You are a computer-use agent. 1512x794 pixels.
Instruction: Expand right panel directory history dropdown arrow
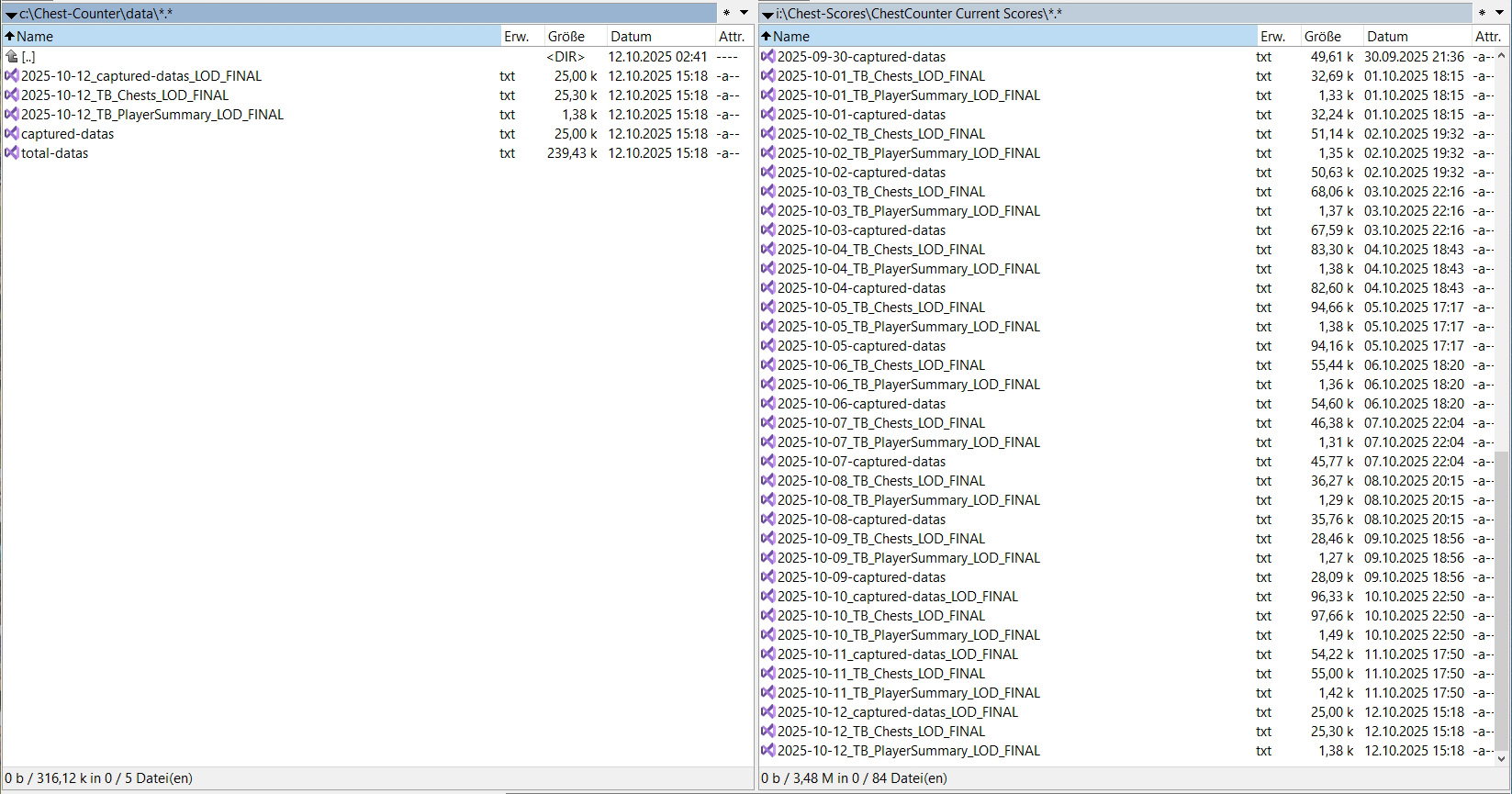pos(1500,13)
